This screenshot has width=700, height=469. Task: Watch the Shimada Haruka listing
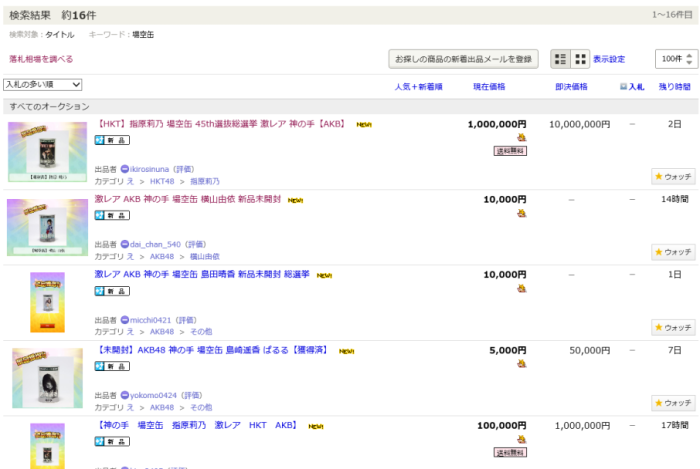point(673,327)
